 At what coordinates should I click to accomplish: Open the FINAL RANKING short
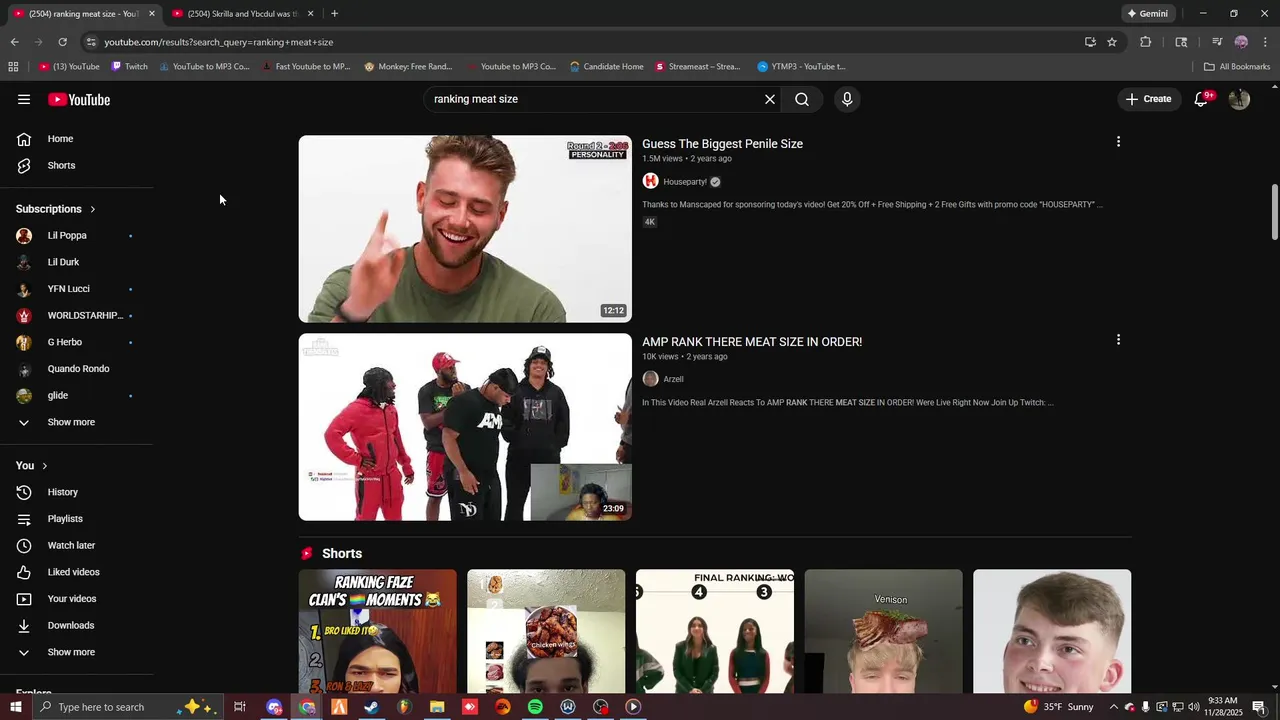click(715, 632)
